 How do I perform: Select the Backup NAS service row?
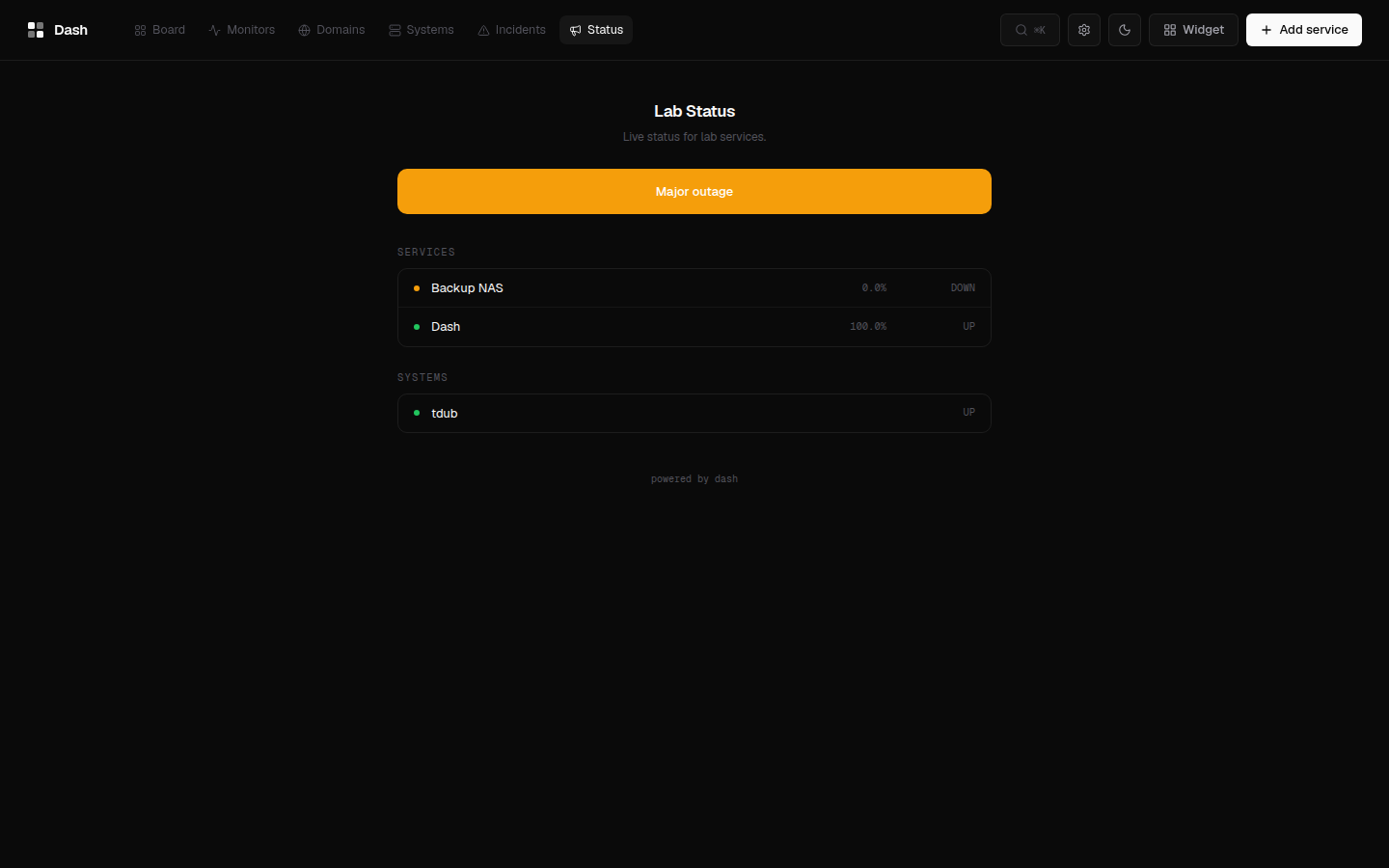coord(694,288)
